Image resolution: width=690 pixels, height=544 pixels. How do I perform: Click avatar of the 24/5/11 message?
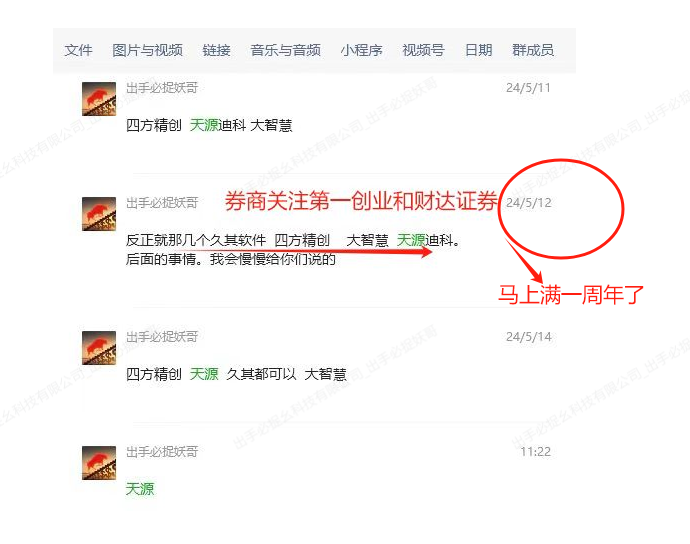(x=99, y=99)
